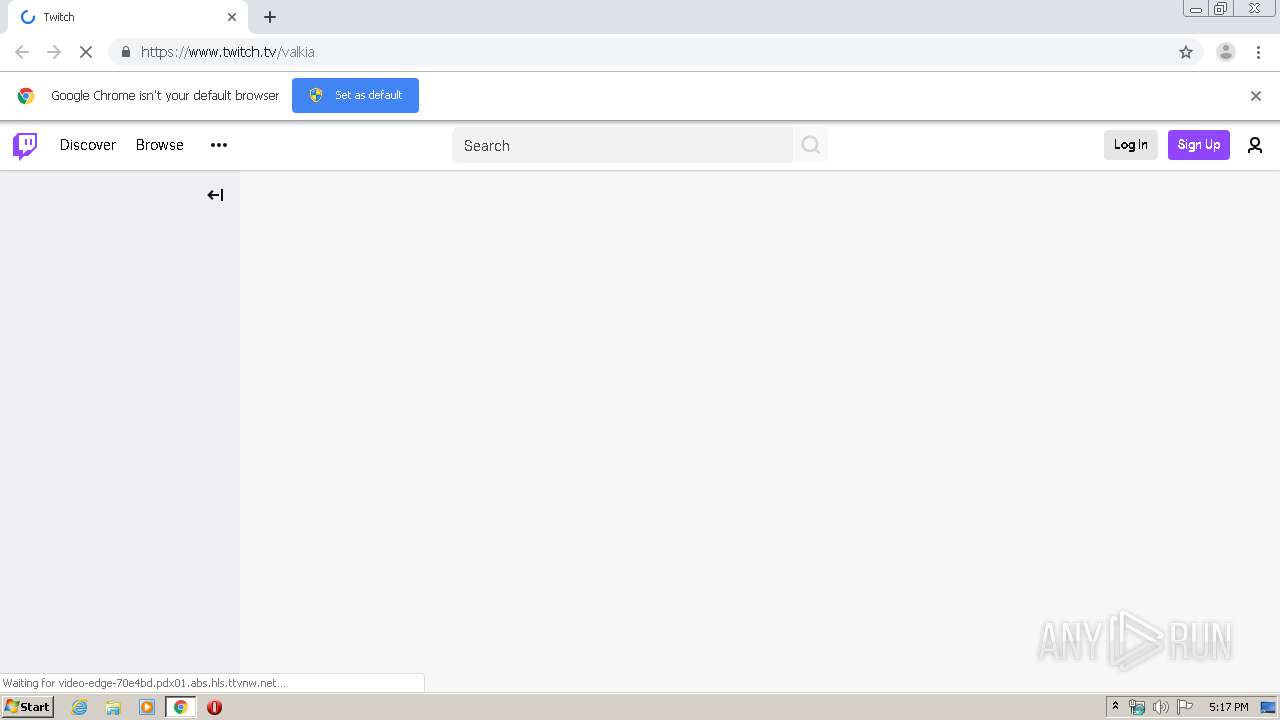The width and height of the screenshot is (1280, 720).
Task: Click the Twitch logo home icon
Action: coord(25,146)
